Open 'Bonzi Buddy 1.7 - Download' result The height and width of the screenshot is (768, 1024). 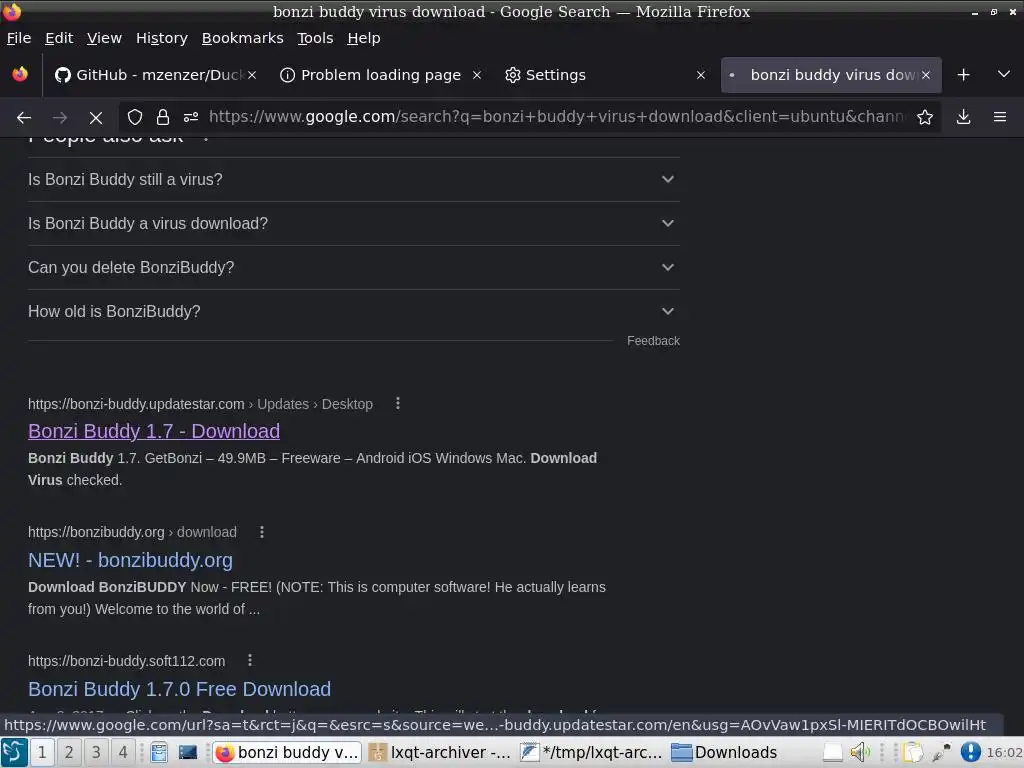pyautogui.click(x=154, y=431)
